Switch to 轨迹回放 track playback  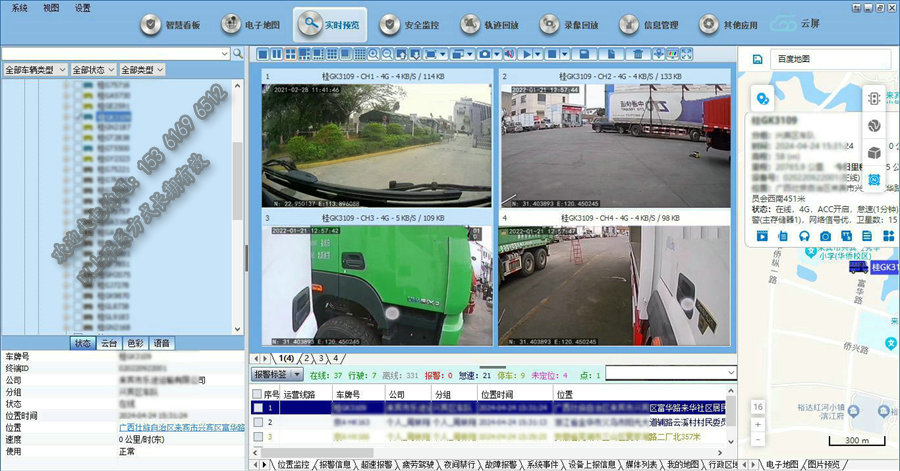tap(473, 24)
